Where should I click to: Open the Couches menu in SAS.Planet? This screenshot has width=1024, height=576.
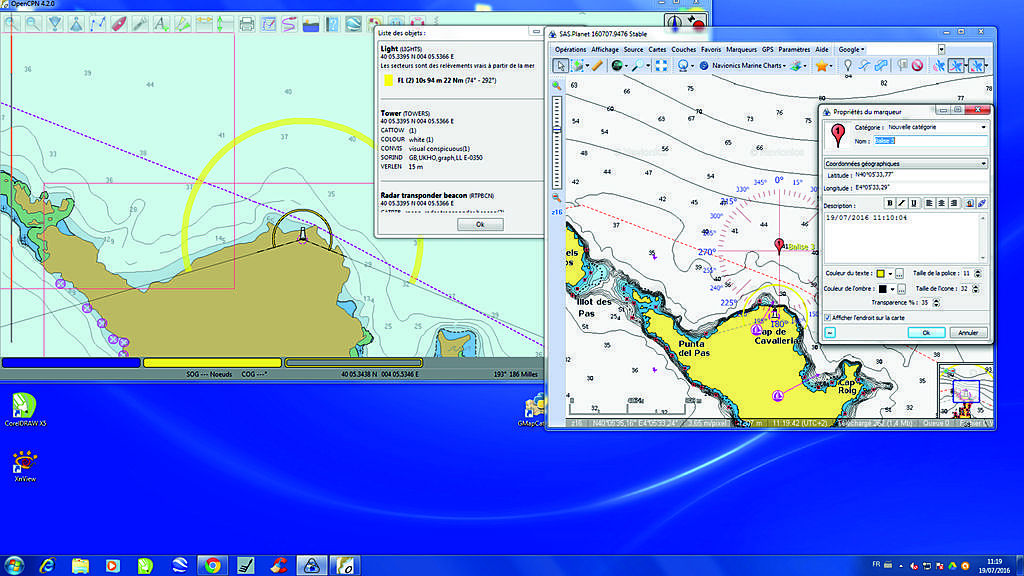[x=684, y=50]
